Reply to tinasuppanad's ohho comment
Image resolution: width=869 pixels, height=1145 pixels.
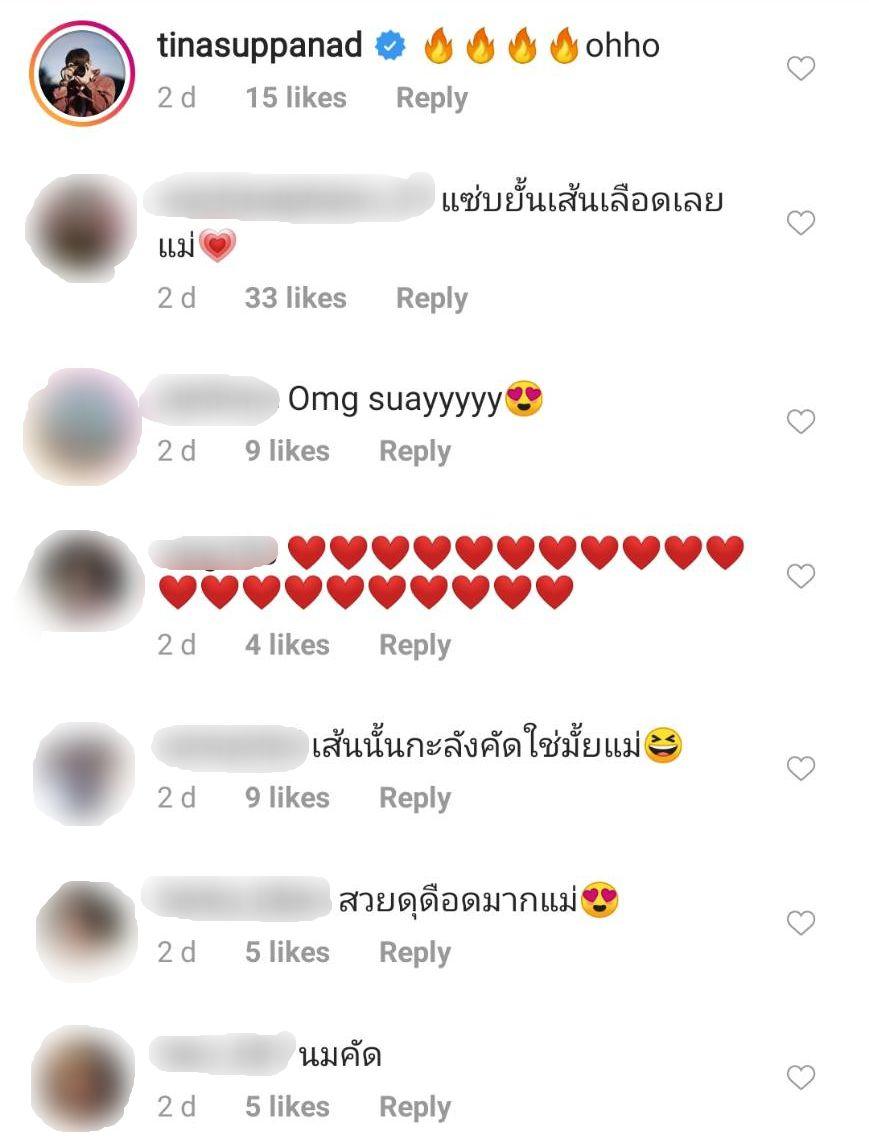(x=432, y=98)
